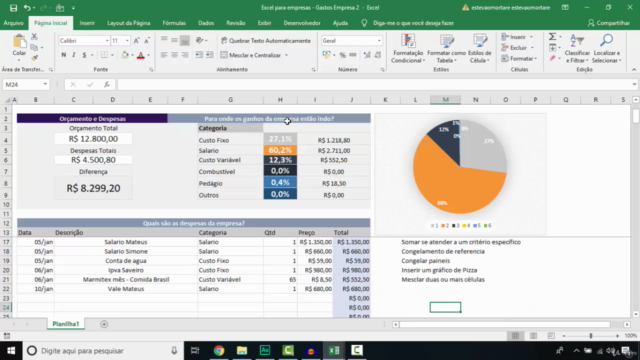The height and width of the screenshot is (360, 640).
Task: Open Formatação Condicional menu
Action: point(408,49)
